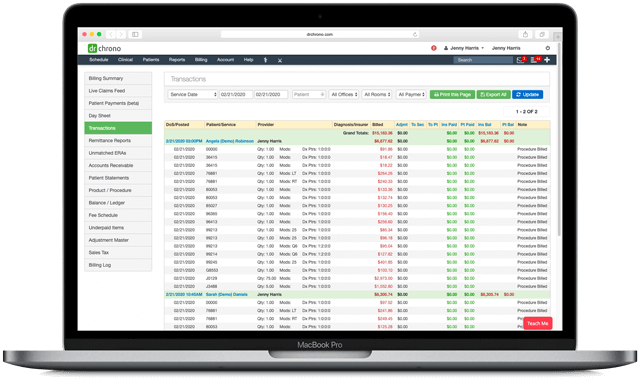640x381 pixels.
Task: Reload page using browser refresh icon
Action: [x=415, y=35]
